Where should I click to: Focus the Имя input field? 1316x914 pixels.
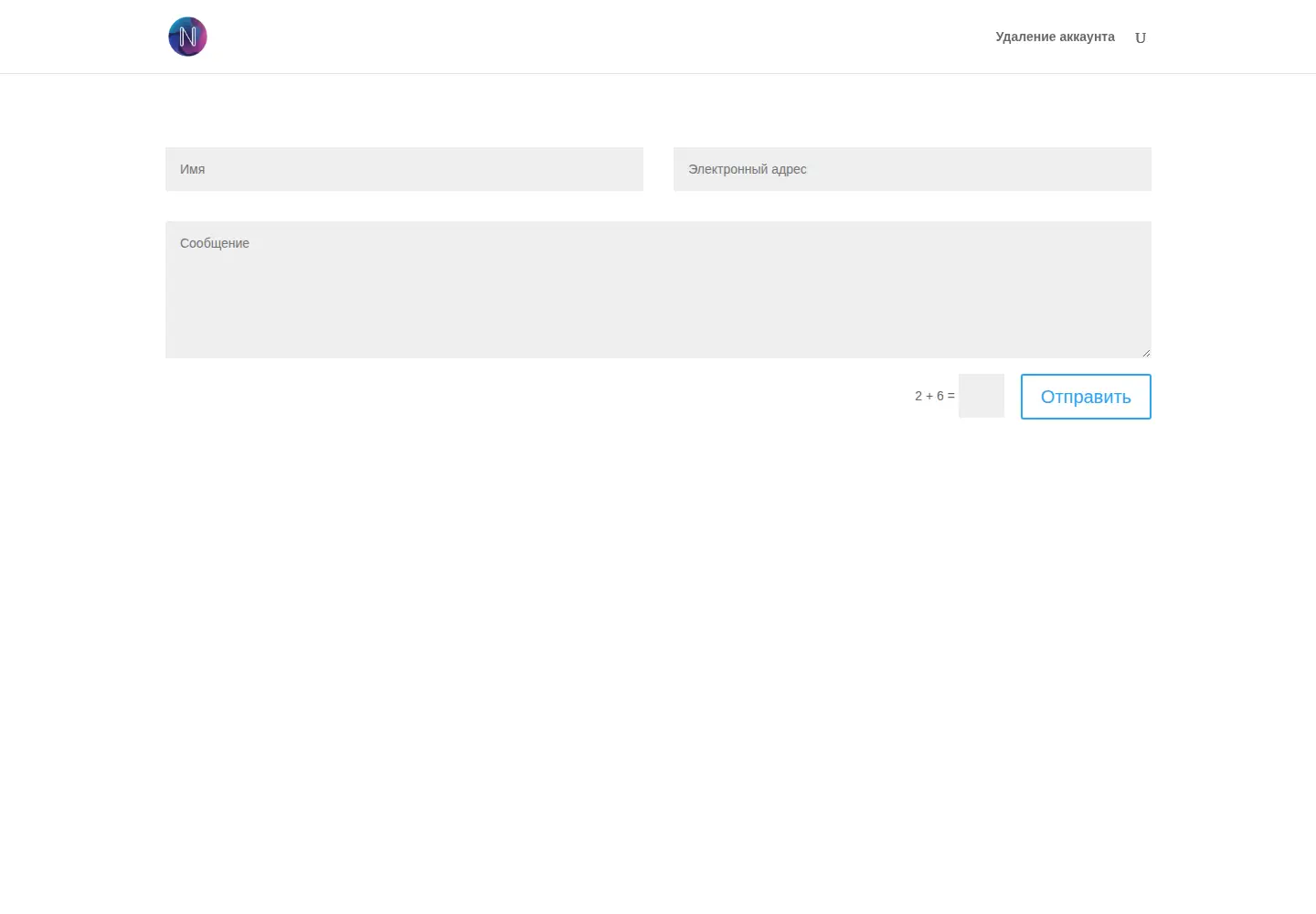click(404, 169)
